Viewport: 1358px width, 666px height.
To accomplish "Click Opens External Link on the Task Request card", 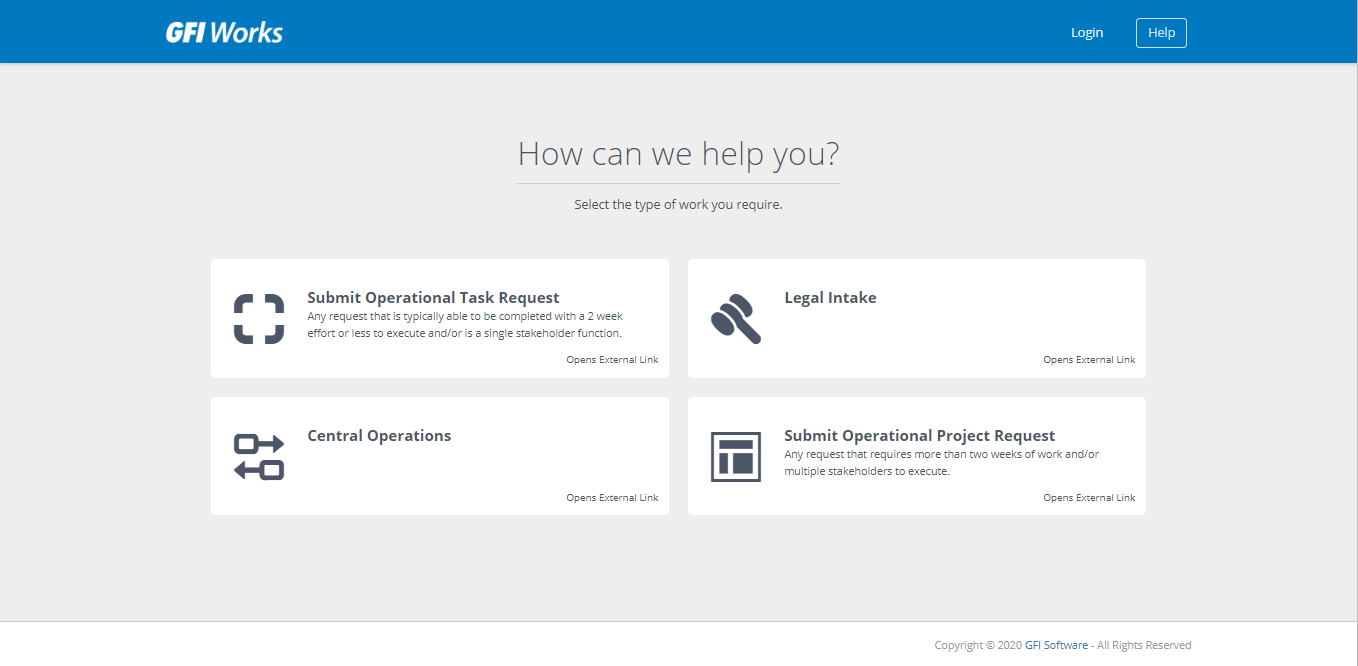I will [612, 360].
